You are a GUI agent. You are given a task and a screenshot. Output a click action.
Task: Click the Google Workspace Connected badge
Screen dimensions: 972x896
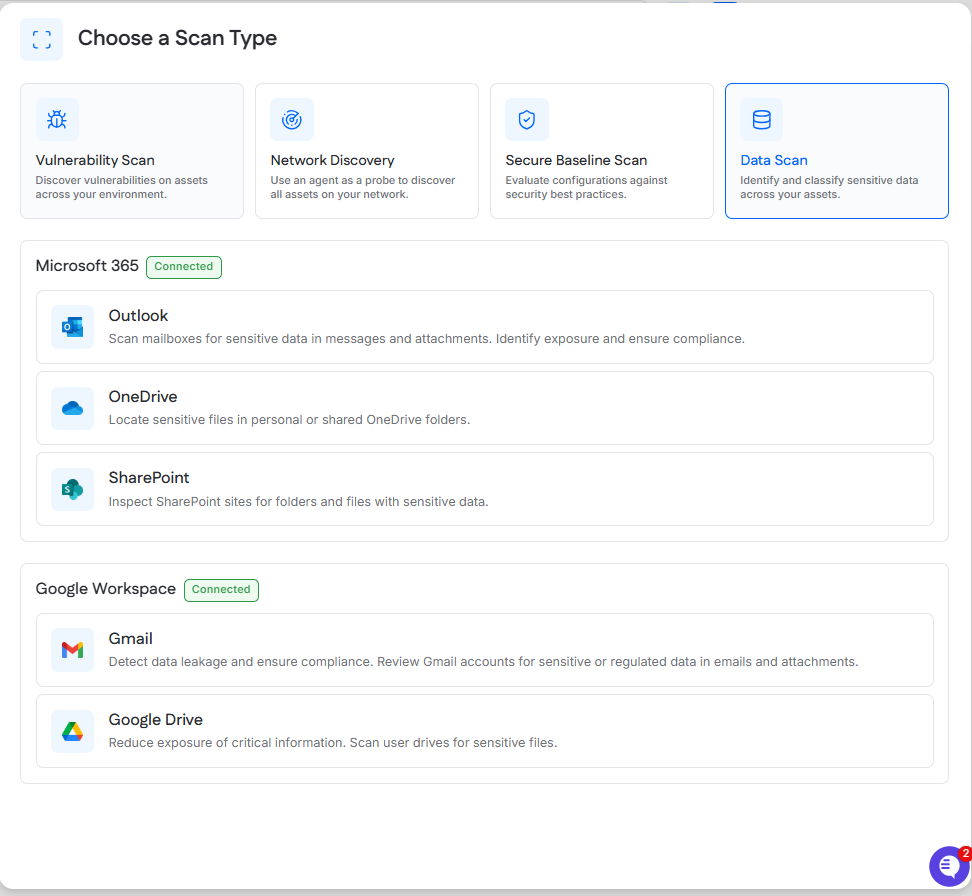pos(221,590)
